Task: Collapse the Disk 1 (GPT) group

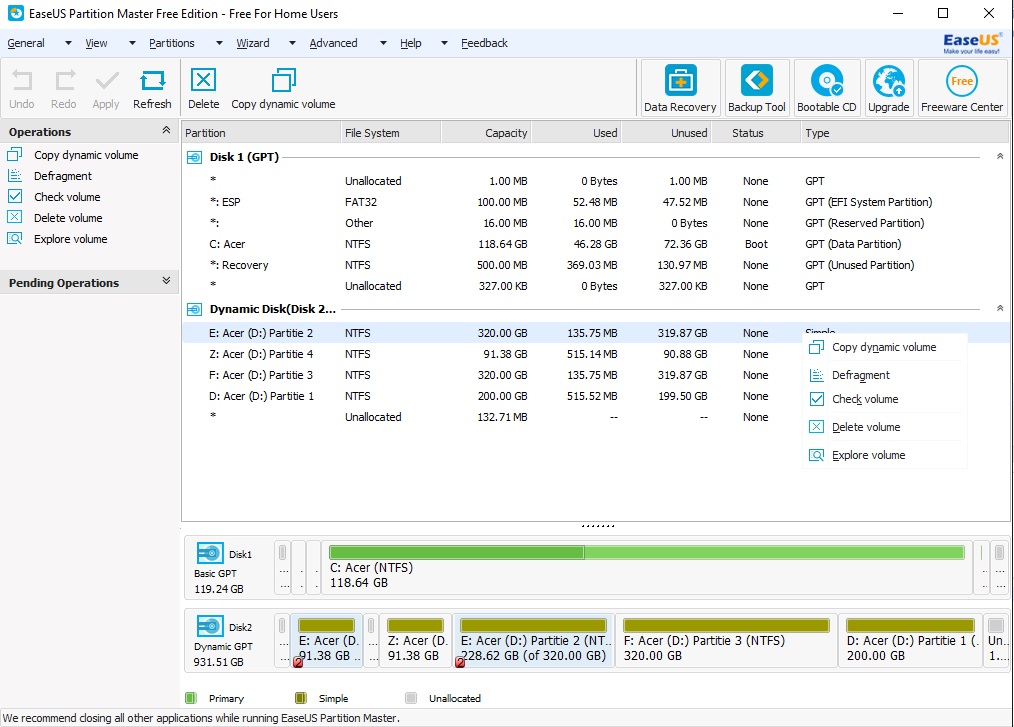Action: coord(1000,157)
